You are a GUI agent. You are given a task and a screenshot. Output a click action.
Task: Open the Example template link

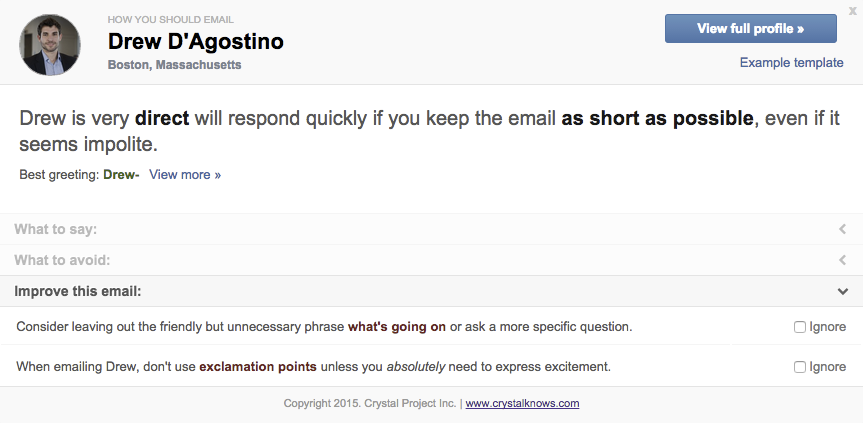pos(791,63)
